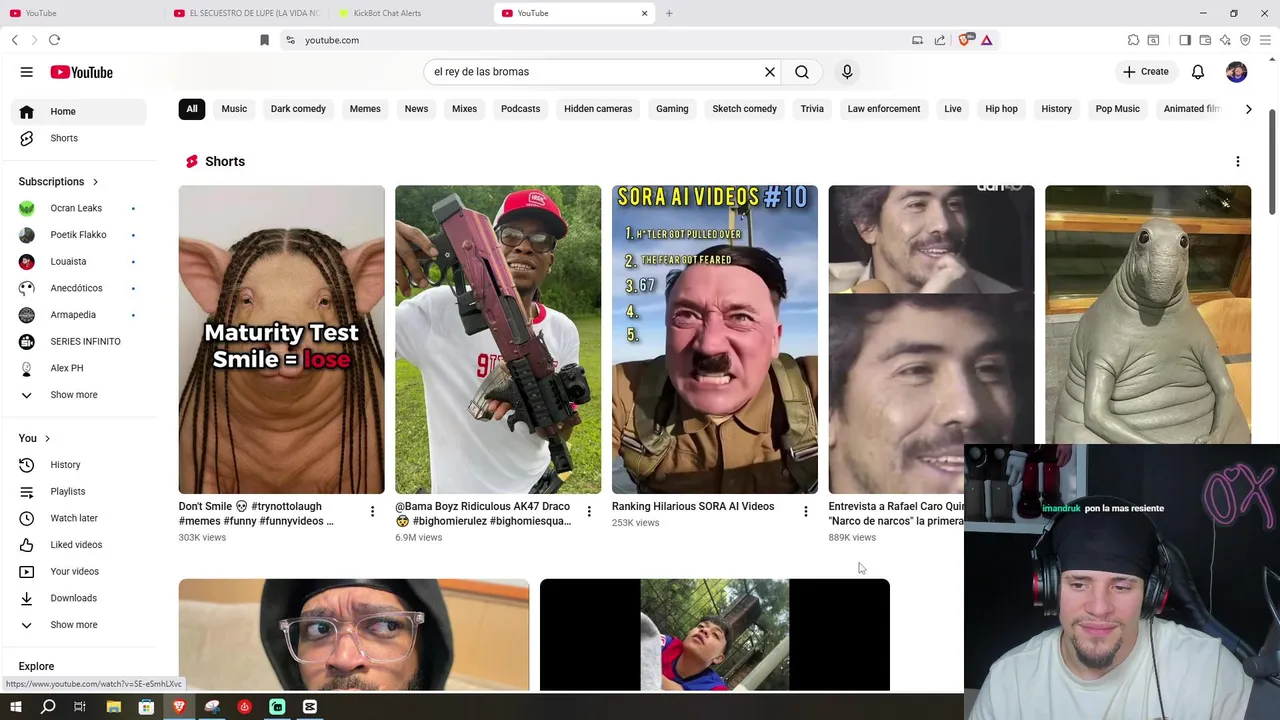Select the Memes filter chip

(x=365, y=109)
